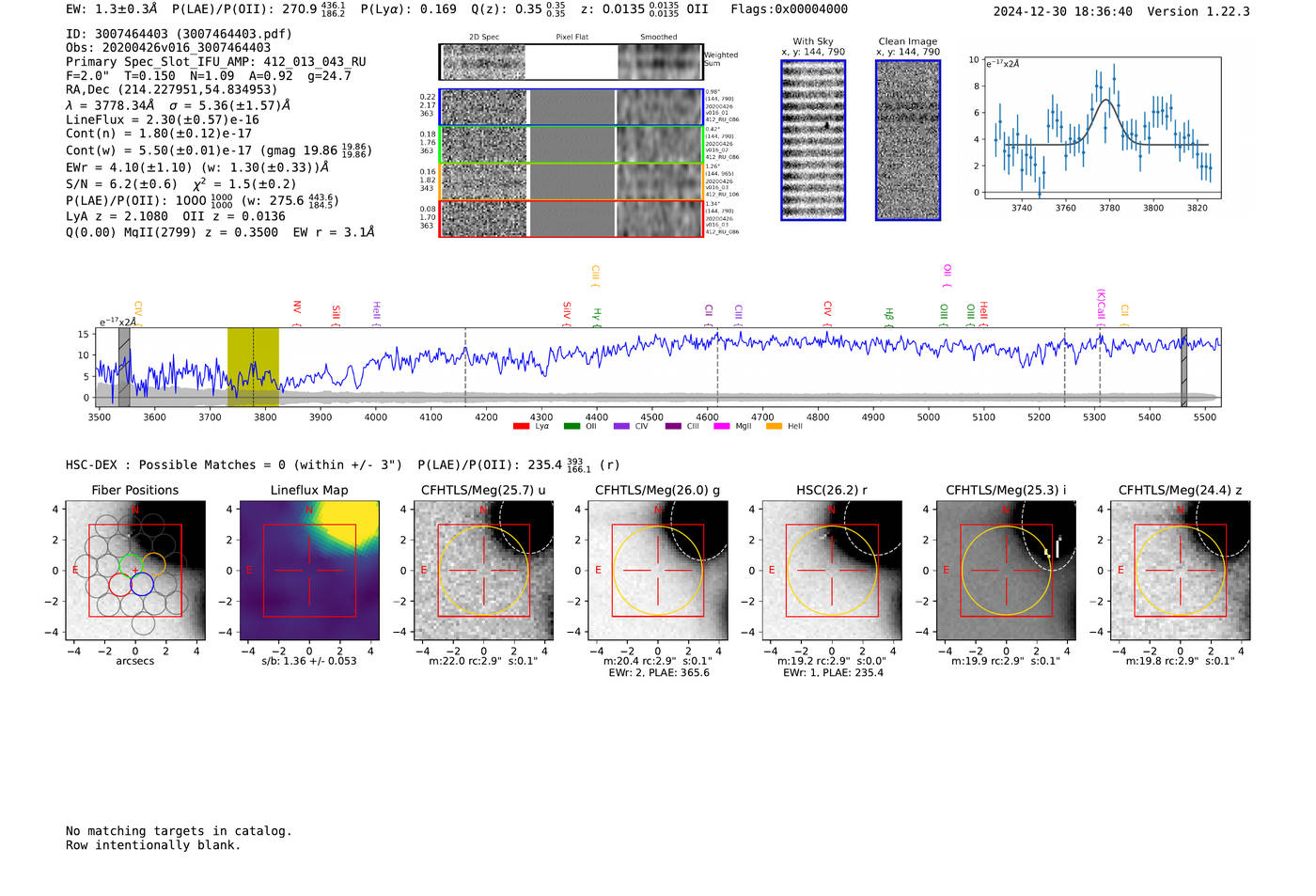Open the HSC(26.2) r-band cutout
The height and width of the screenshot is (896, 1316).
[832, 571]
